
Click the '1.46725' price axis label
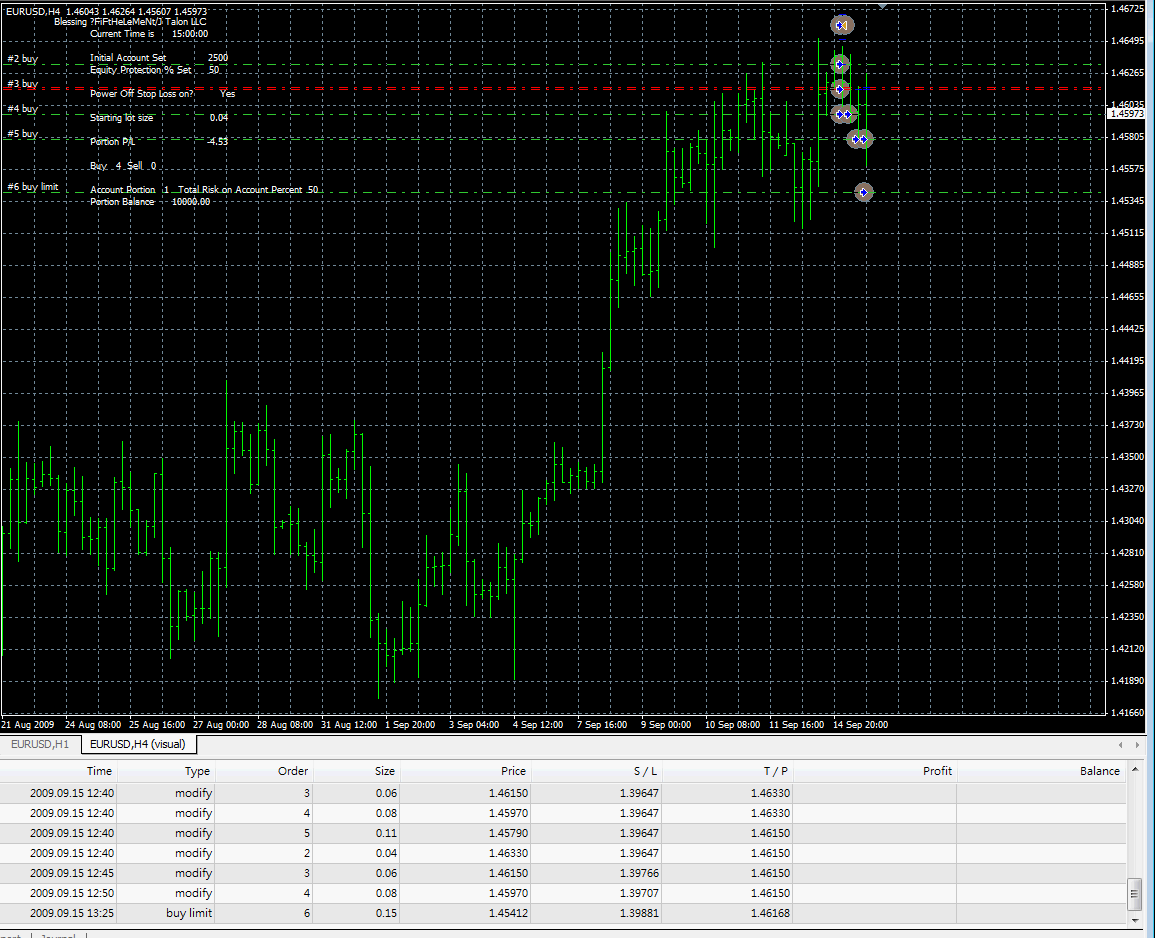click(1127, 9)
